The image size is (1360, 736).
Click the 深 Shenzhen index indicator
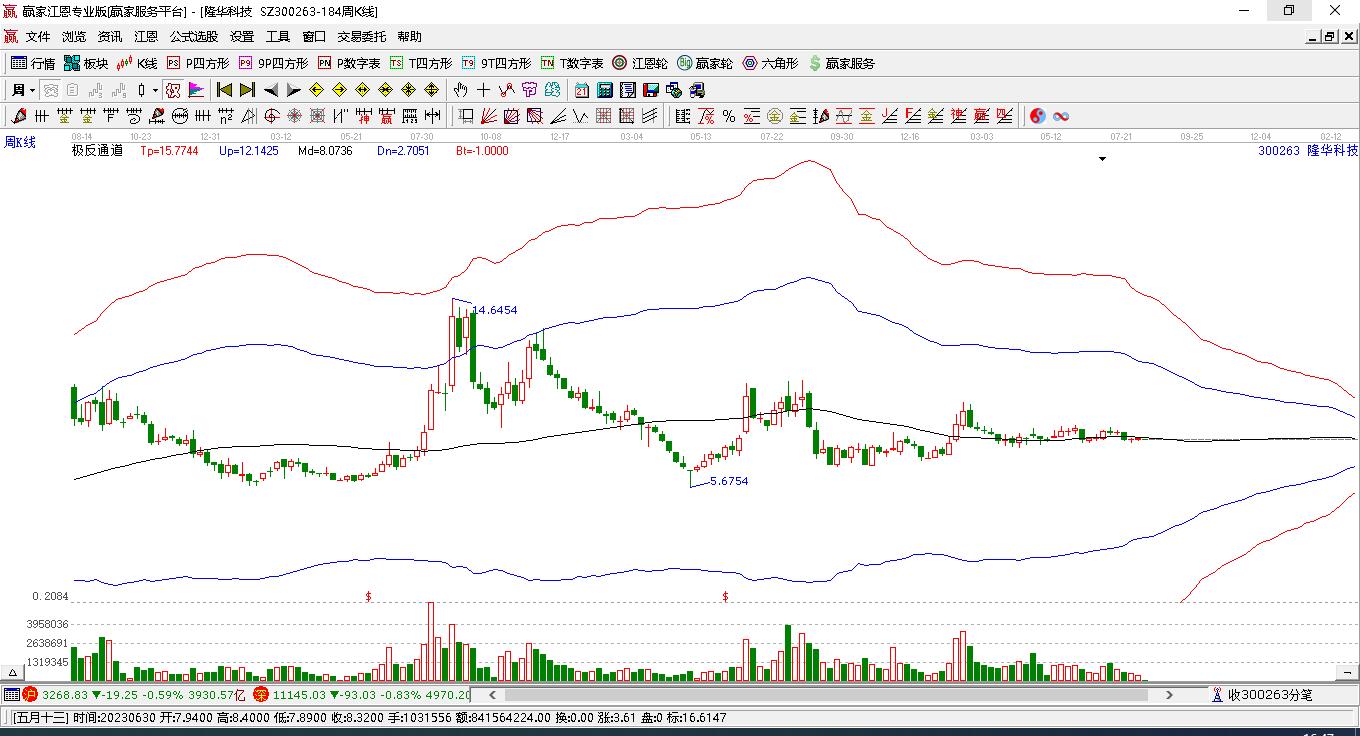261,695
